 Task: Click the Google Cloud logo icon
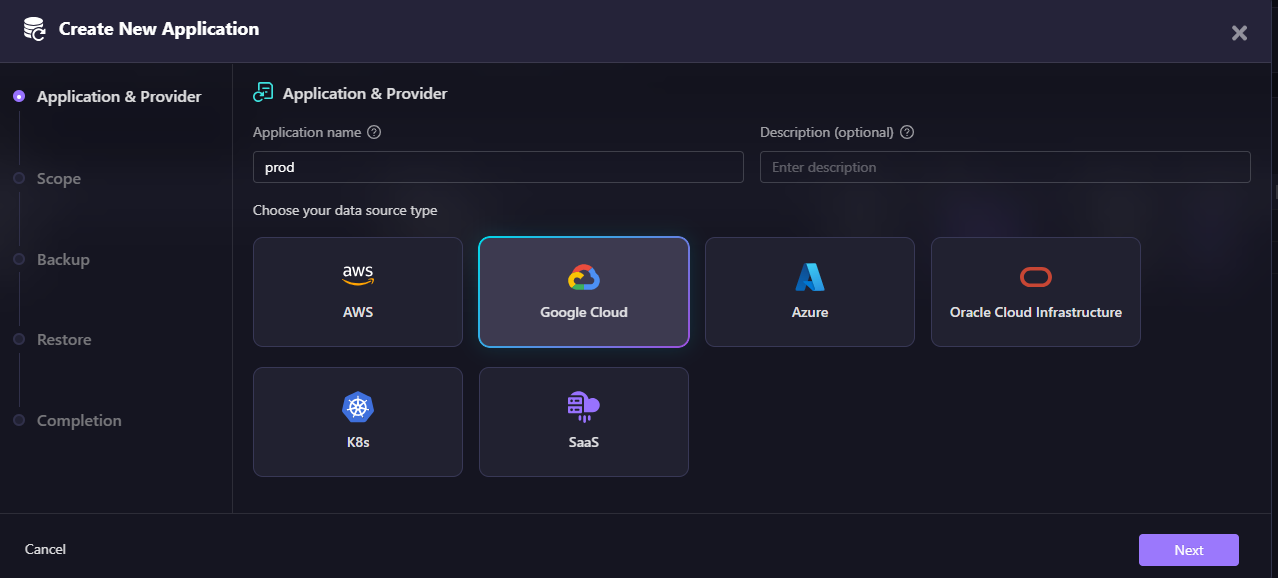click(x=584, y=277)
